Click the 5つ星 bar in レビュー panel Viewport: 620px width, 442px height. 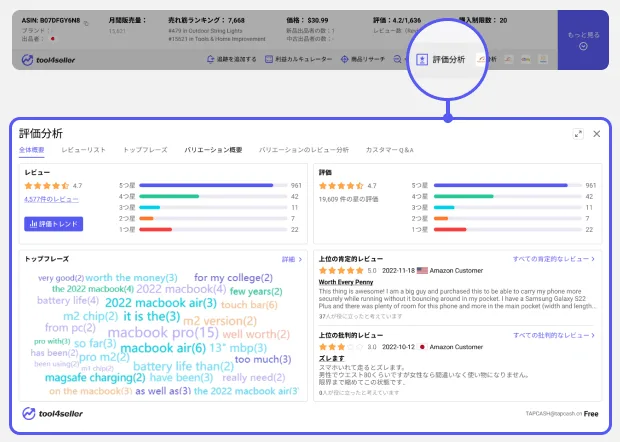(213, 185)
